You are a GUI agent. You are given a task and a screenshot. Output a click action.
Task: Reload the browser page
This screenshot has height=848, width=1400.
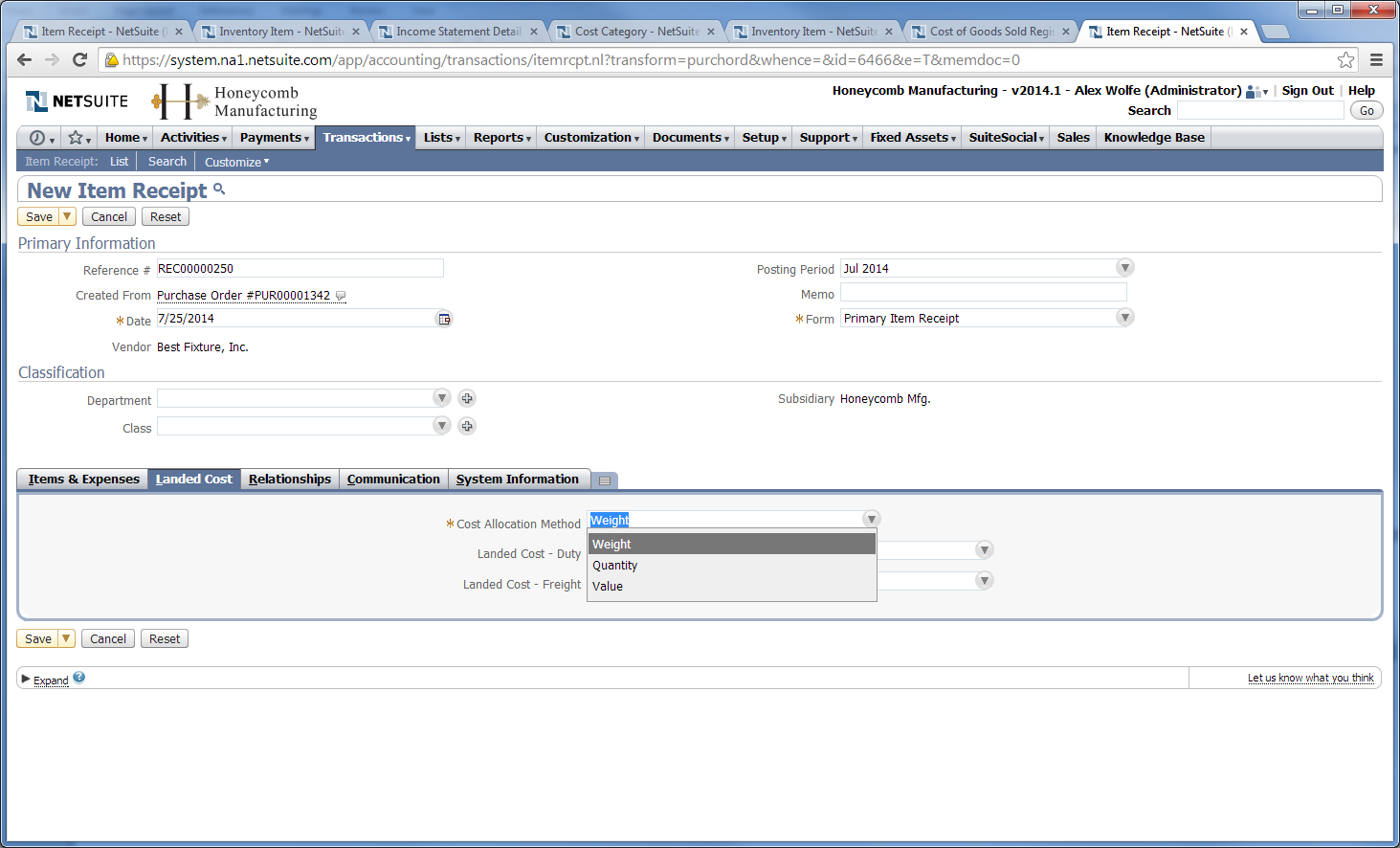coord(80,59)
